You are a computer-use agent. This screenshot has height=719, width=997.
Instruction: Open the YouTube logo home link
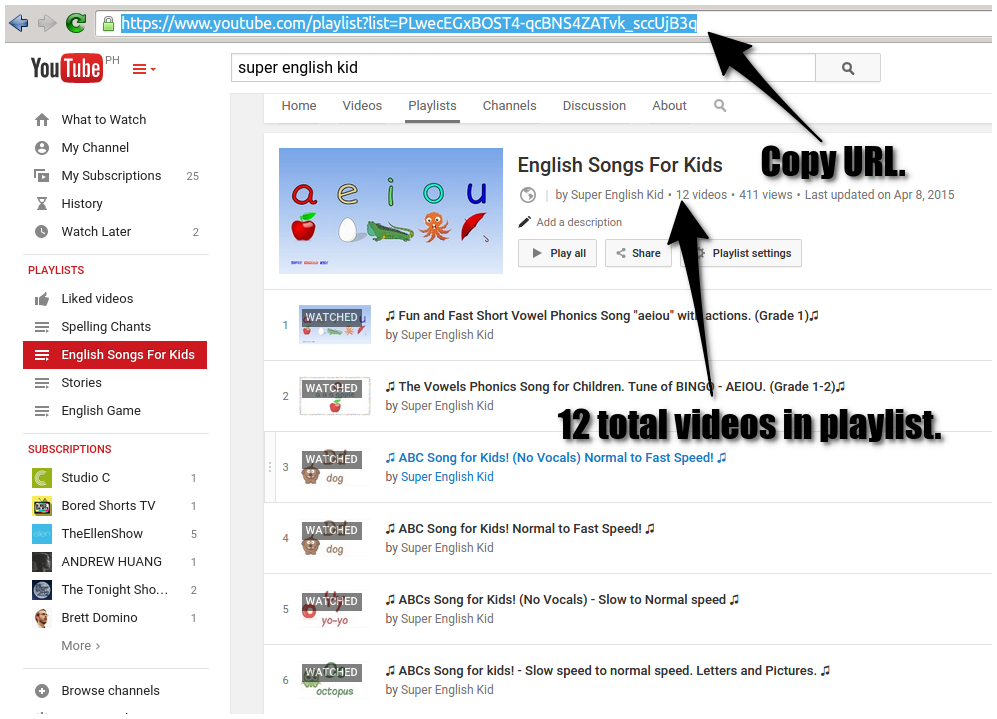click(67, 68)
